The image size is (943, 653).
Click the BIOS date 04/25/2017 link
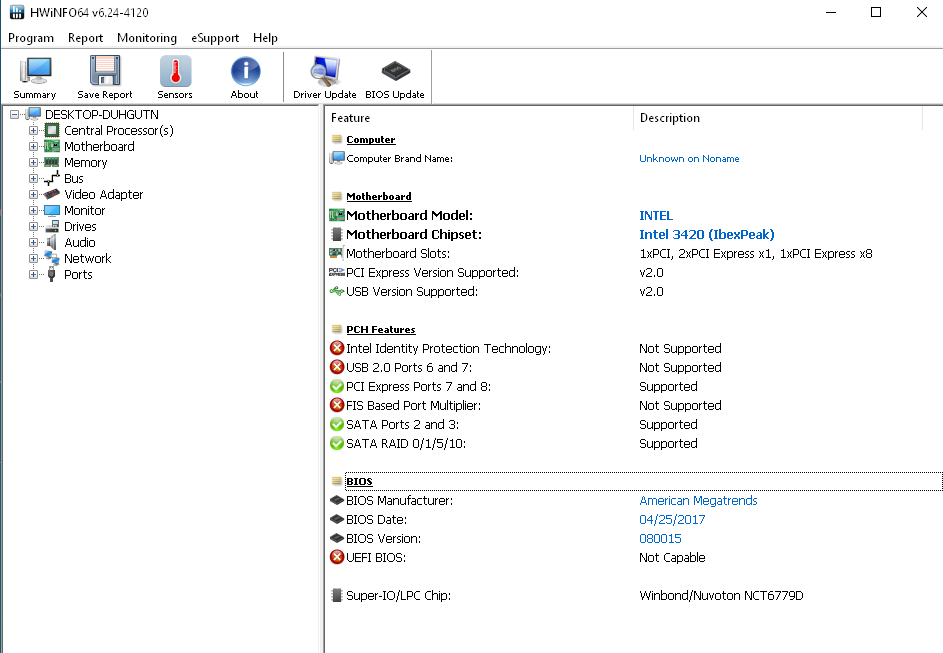(x=672, y=520)
